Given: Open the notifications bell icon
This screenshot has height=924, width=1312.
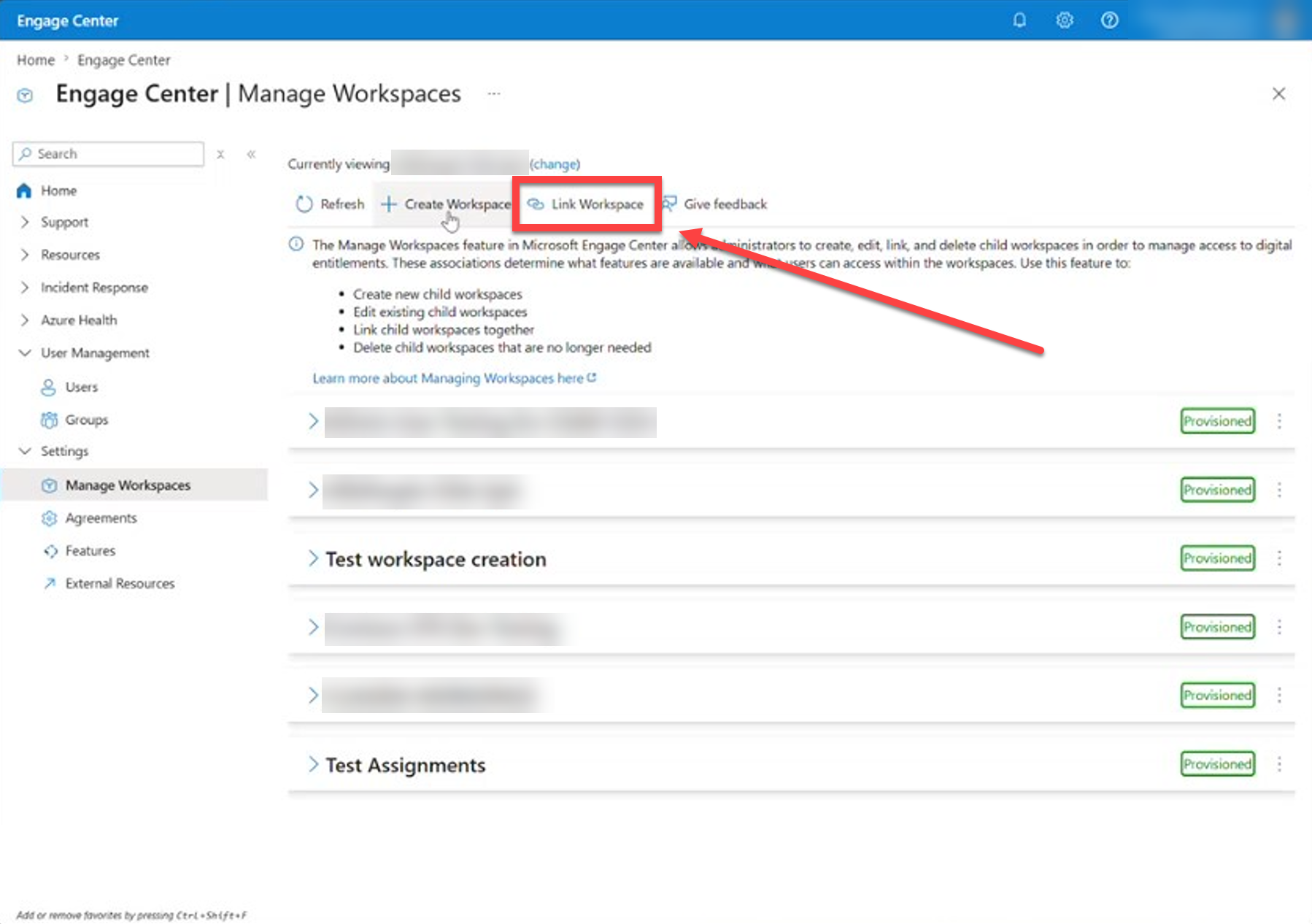Looking at the screenshot, I should (1019, 20).
